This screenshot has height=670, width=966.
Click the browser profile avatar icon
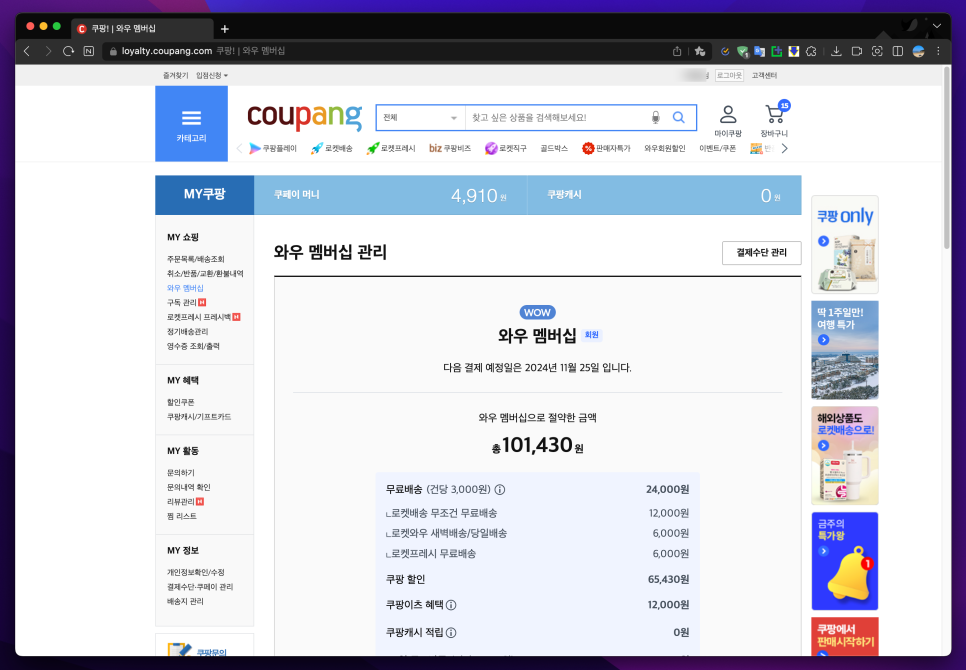click(x=919, y=51)
